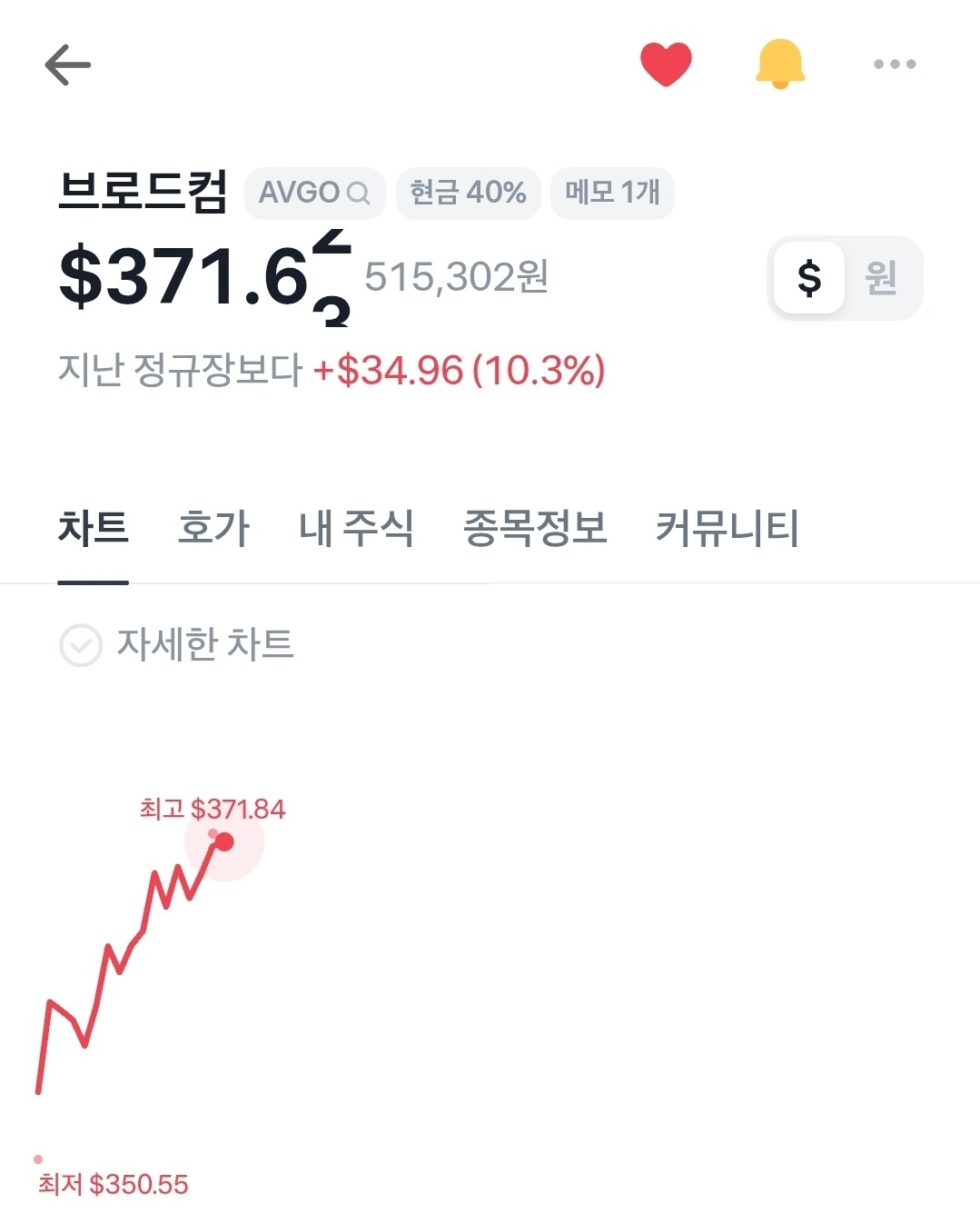This screenshot has height=1224, width=980.
Task: Go back using the left arrow
Action: tap(68, 65)
